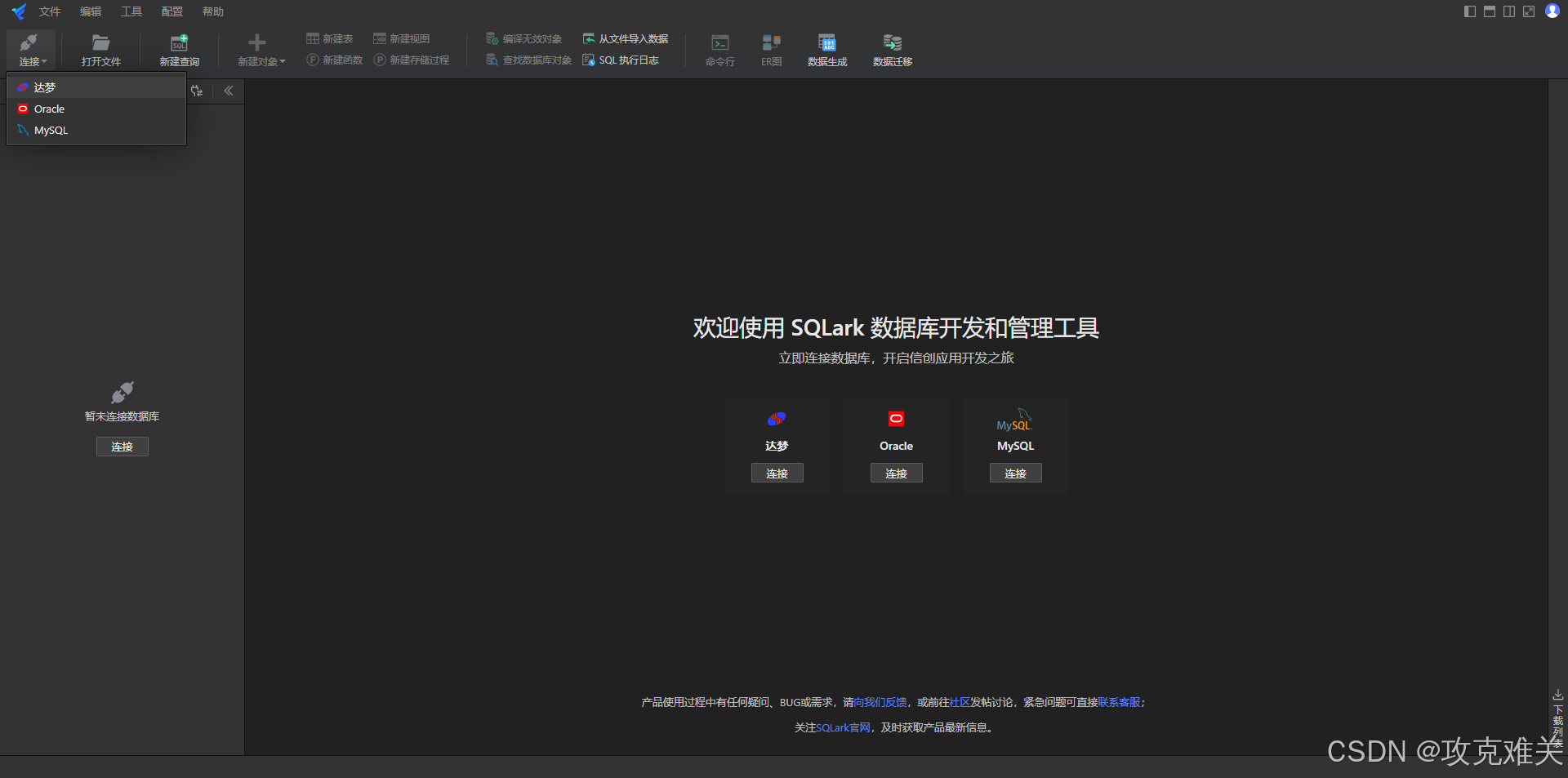Viewport: 1568px width, 778px height.
Task: Click the 达梦 logo on the welcome card
Action: [x=777, y=419]
